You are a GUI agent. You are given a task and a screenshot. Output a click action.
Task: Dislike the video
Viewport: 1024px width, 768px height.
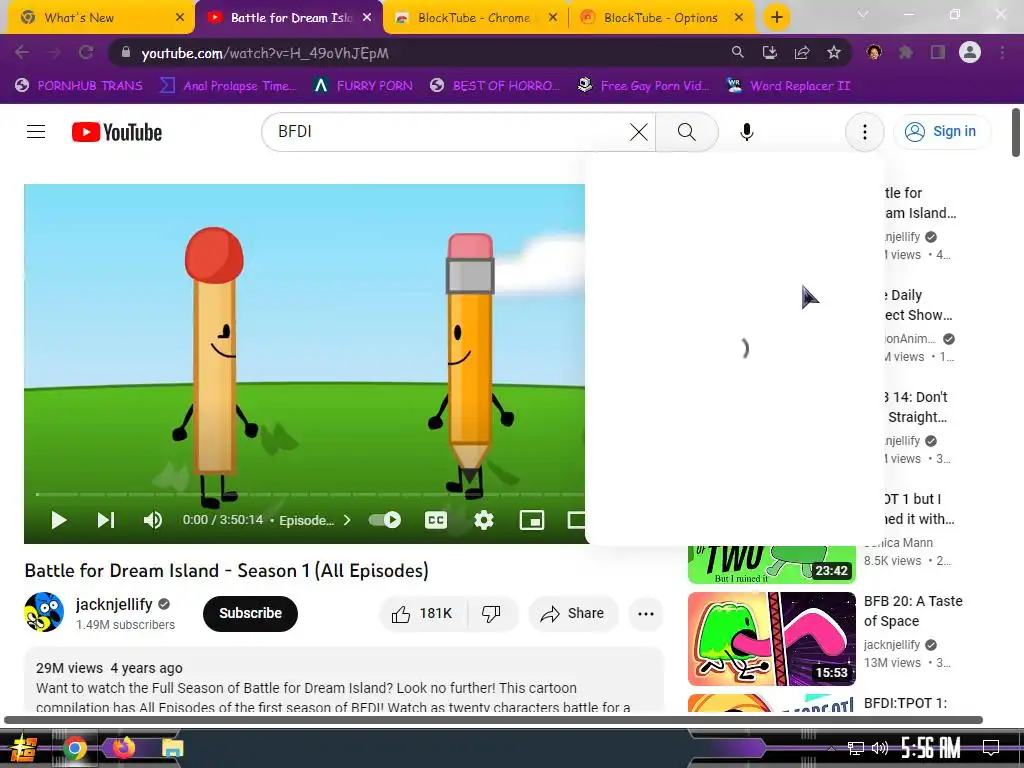point(492,613)
